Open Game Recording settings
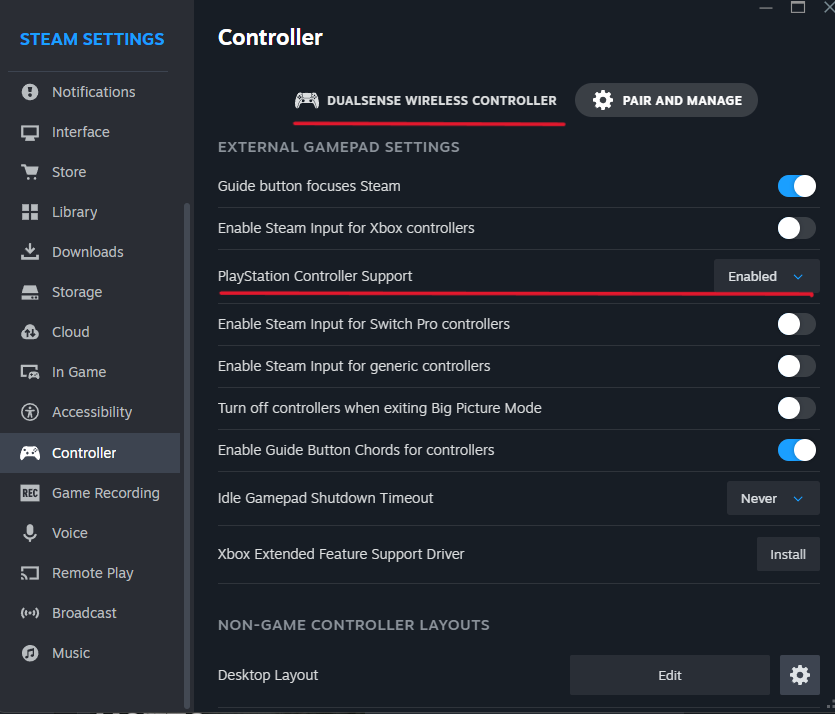Viewport: 835px width, 714px height. 90,493
